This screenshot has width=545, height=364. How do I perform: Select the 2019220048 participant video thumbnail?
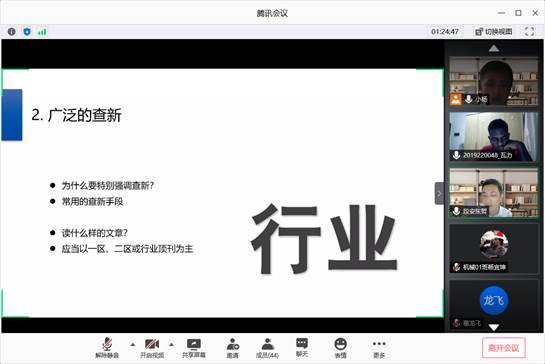click(494, 136)
